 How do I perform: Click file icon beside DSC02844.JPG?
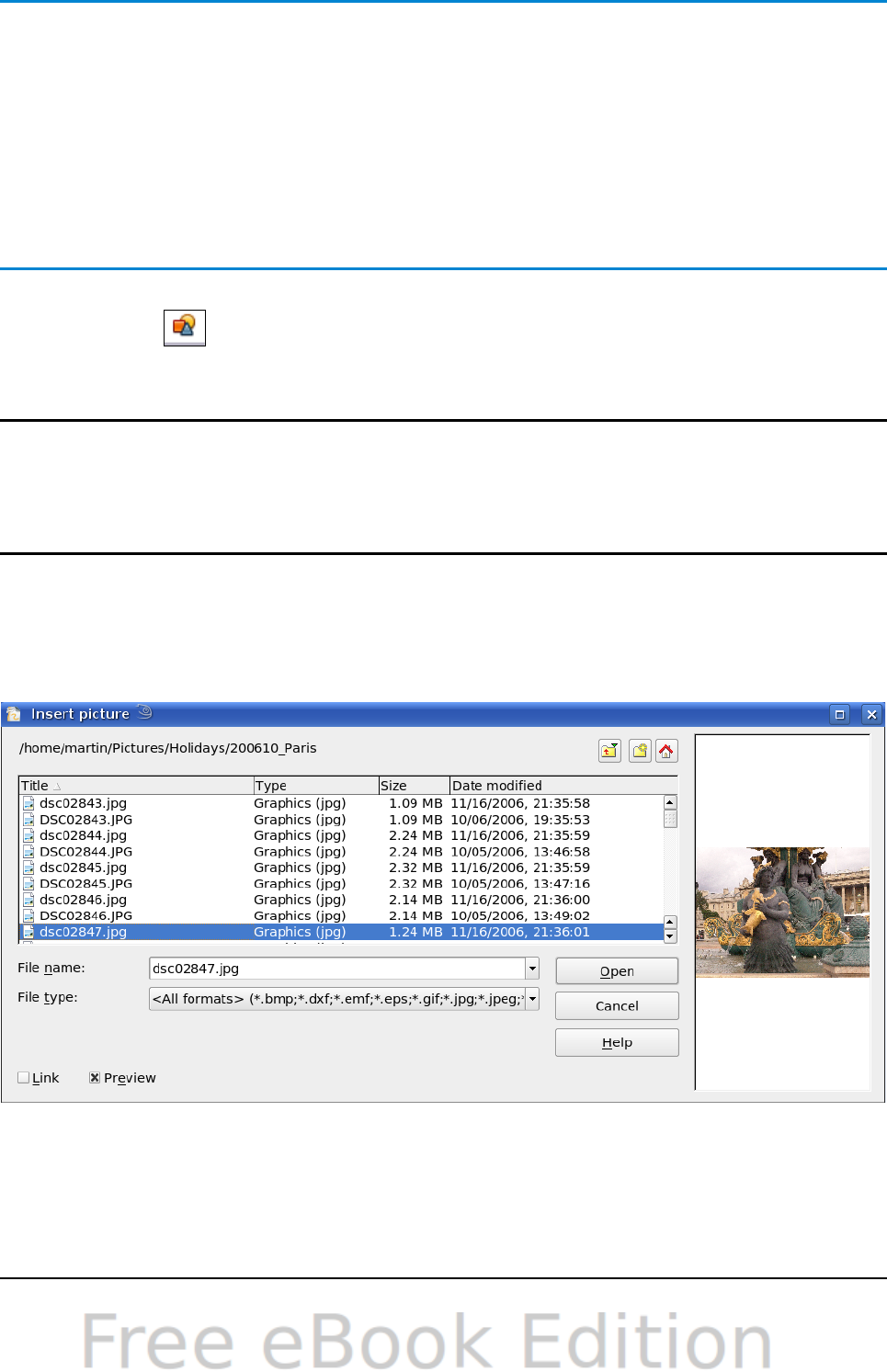[x=28, y=852]
